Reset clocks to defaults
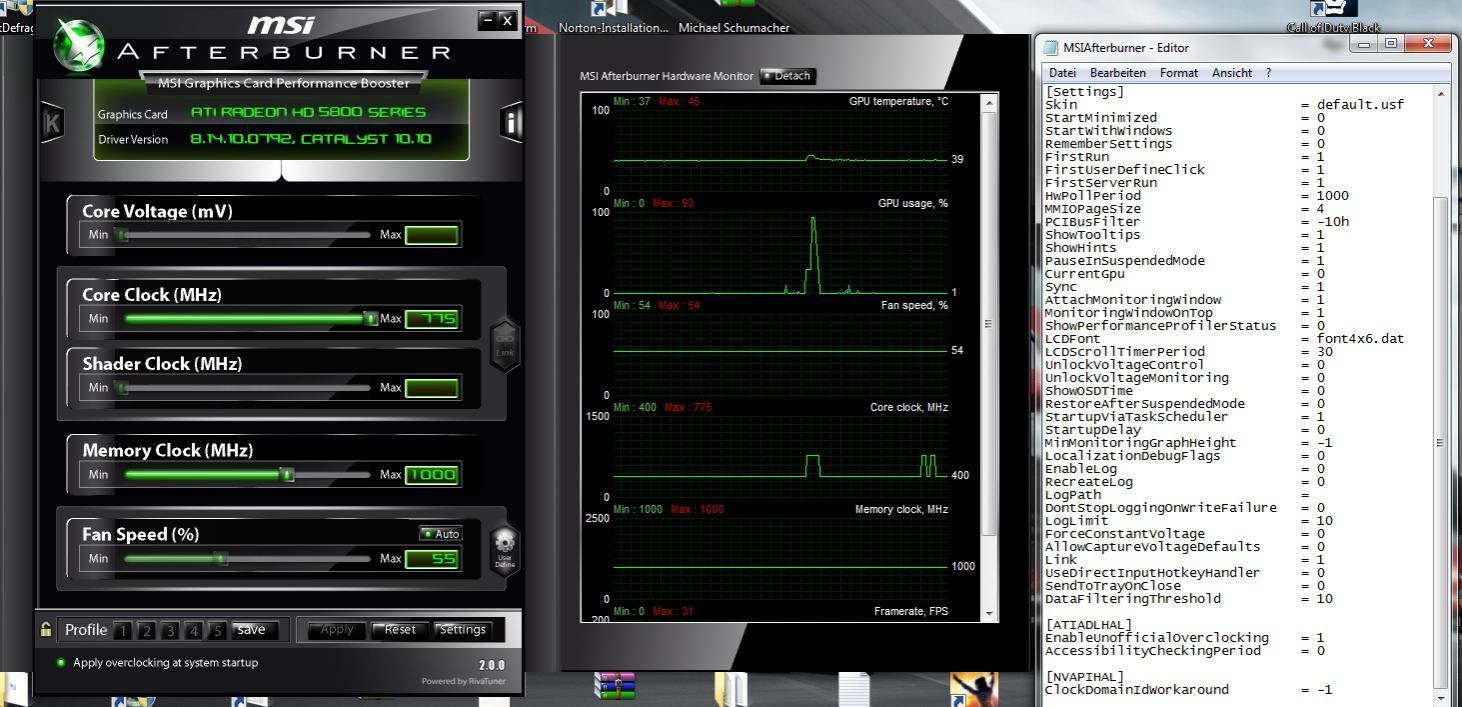 tap(399, 630)
